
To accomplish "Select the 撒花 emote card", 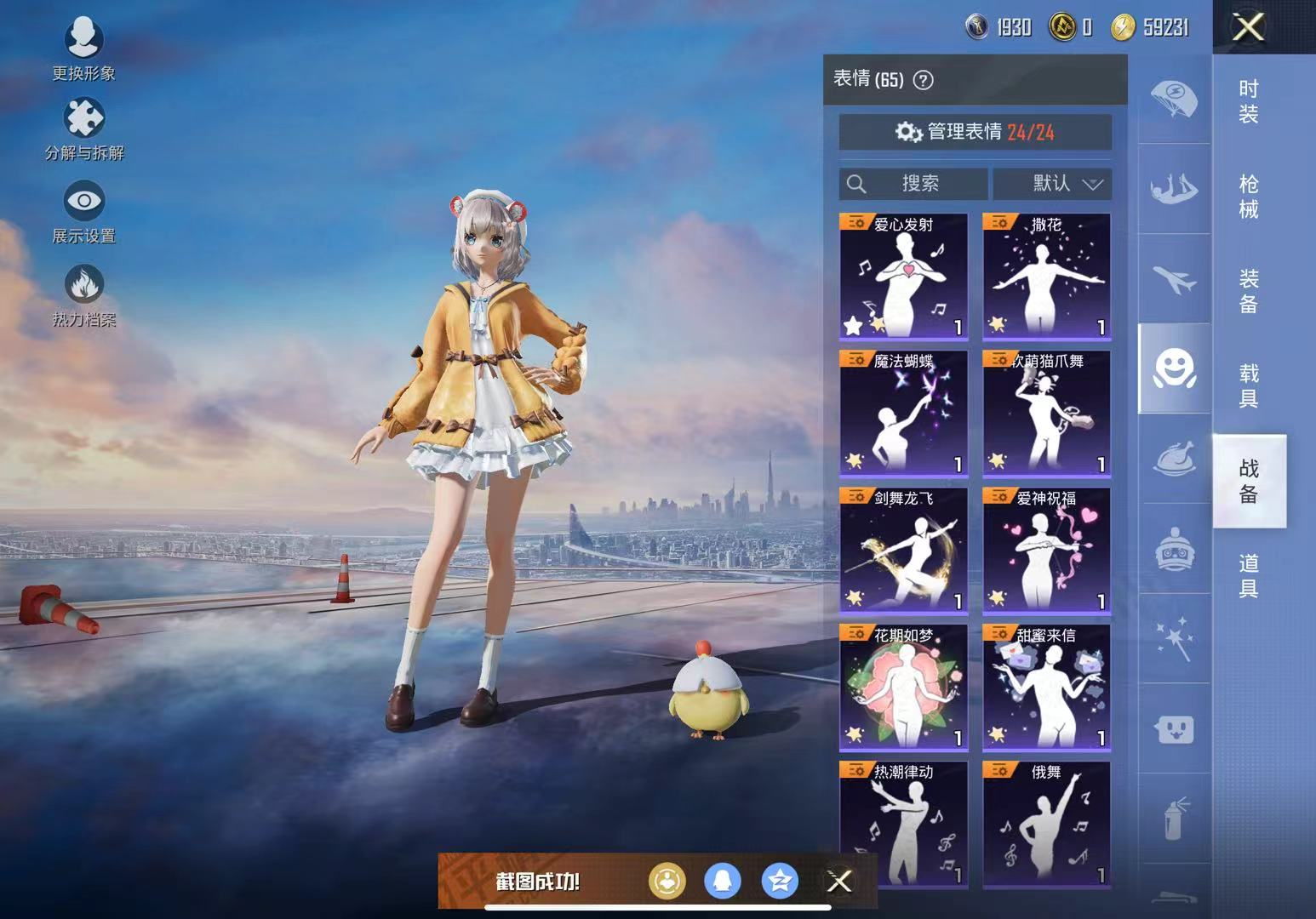I will pyautogui.click(x=1046, y=276).
